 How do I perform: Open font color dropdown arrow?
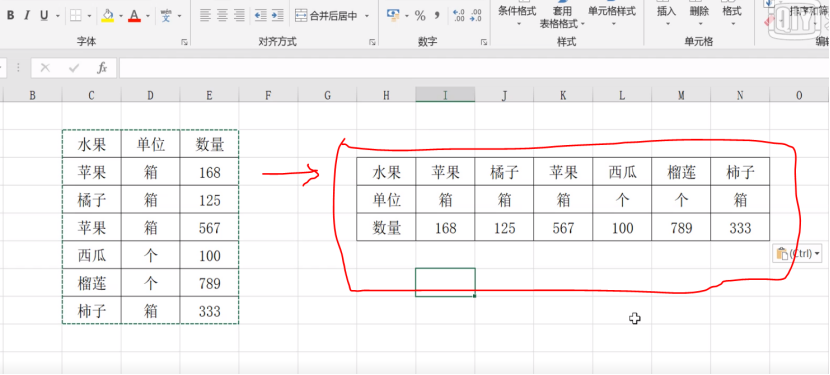coord(148,16)
